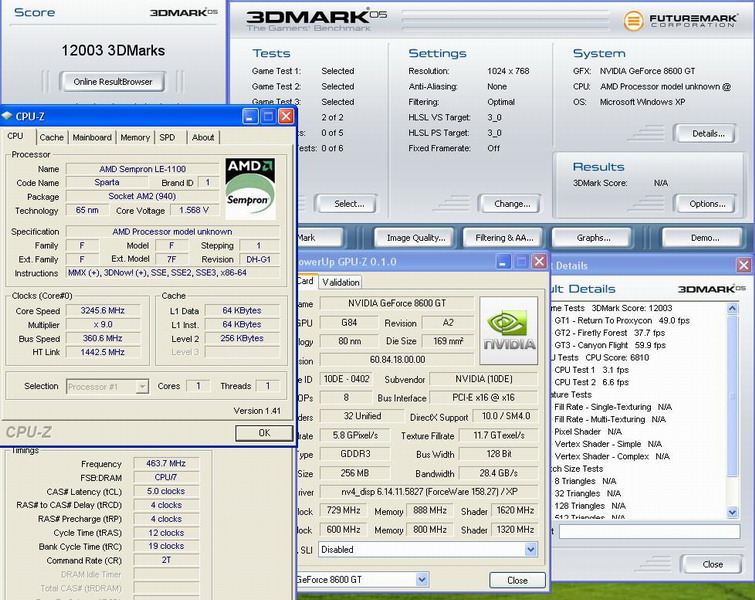Click the NVIDIA logo in GPU-Z
This screenshot has width=755, height=600.
pyautogui.click(x=508, y=330)
